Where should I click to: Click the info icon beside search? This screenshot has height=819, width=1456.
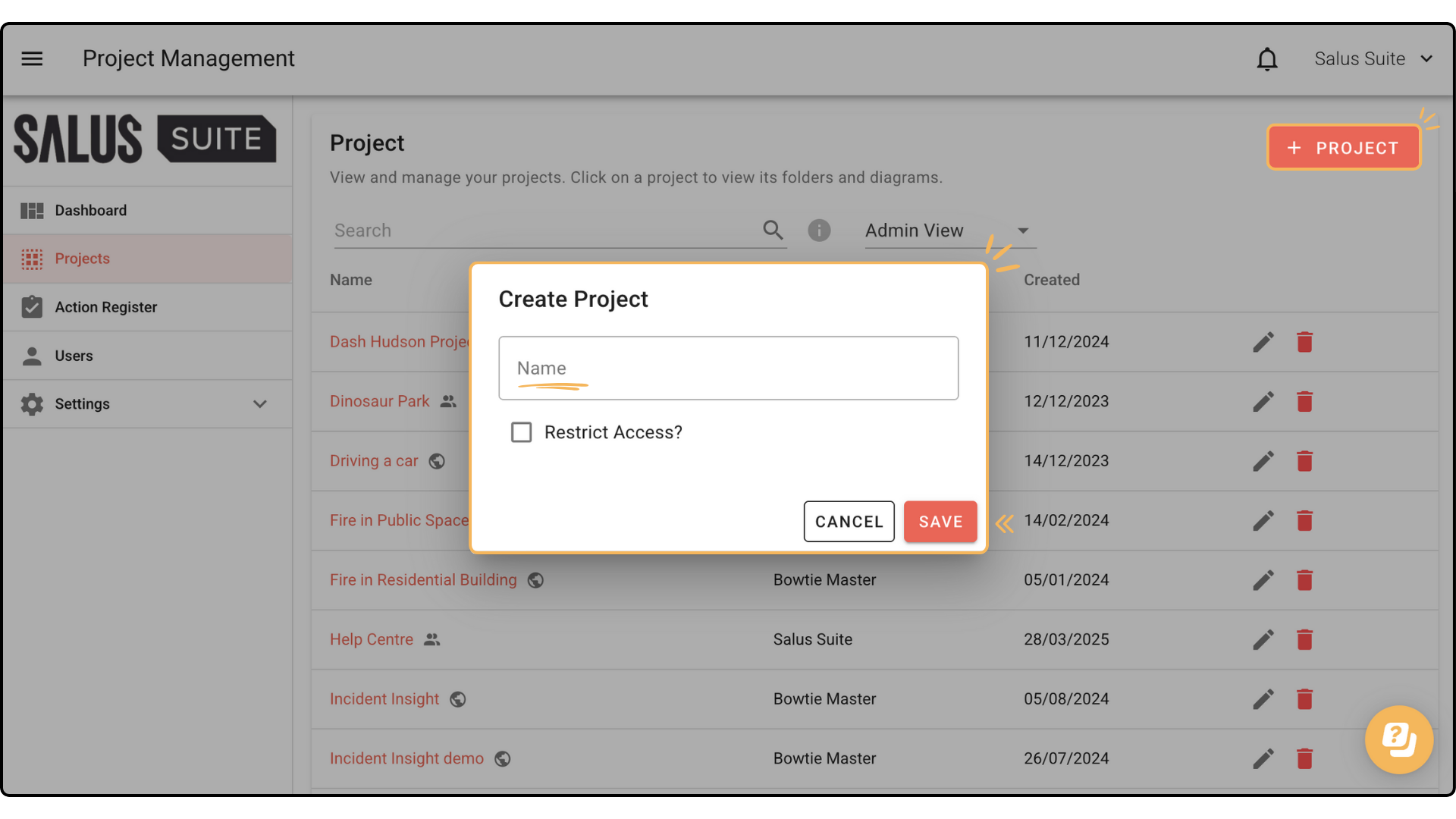coord(819,230)
